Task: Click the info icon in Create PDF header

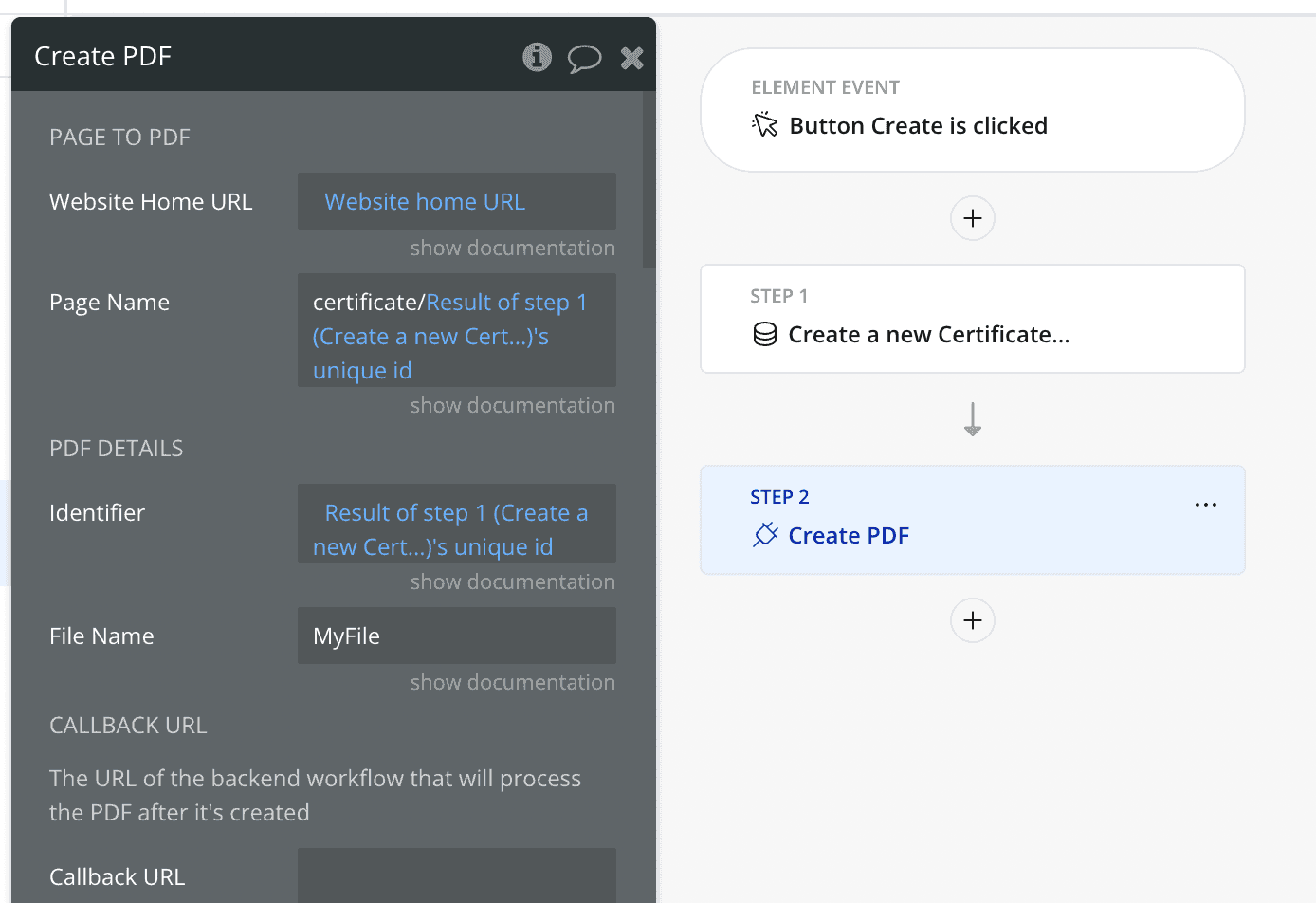Action: coord(538,57)
